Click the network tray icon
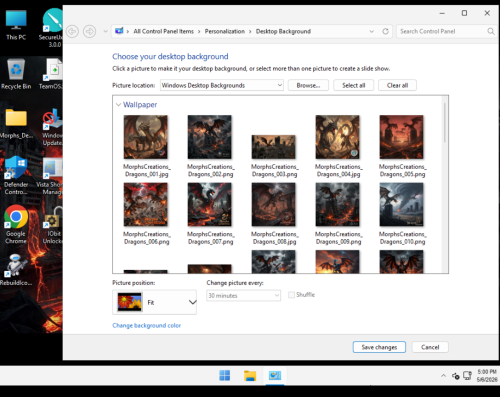 [467, 376]
